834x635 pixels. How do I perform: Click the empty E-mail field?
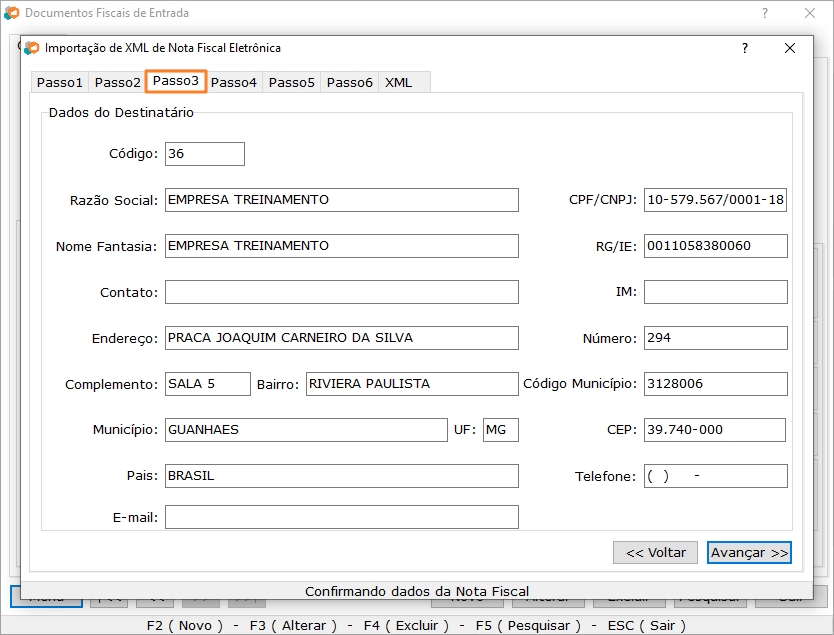tap(341, 517)
